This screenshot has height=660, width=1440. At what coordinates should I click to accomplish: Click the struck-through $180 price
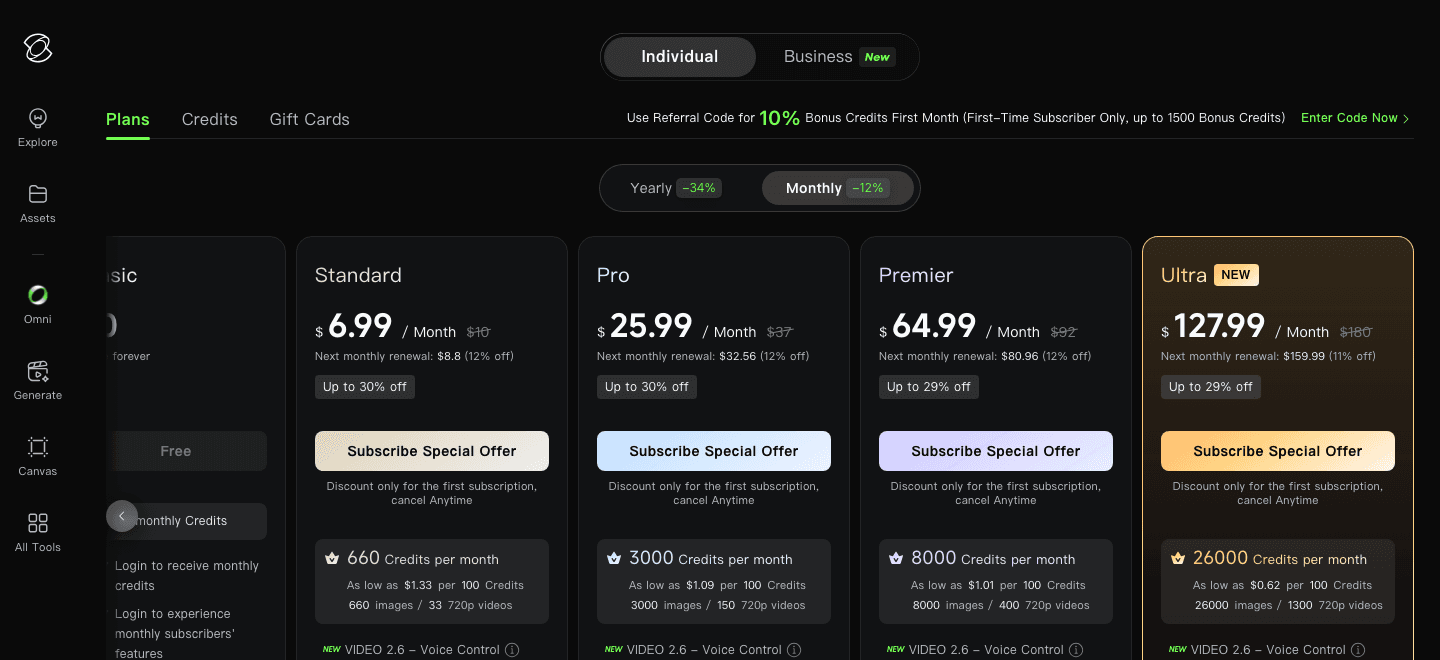[x=1356, y=332]
